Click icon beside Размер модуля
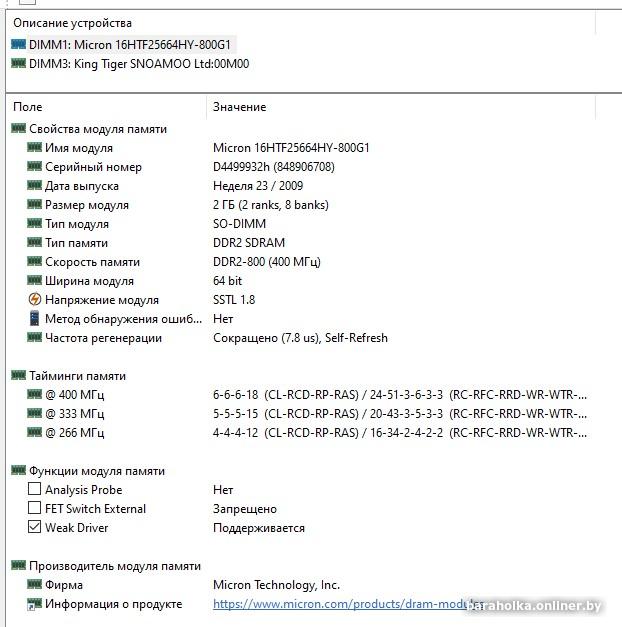The width and height of the screenshot is (622, 627). click(x=34, y=204)
